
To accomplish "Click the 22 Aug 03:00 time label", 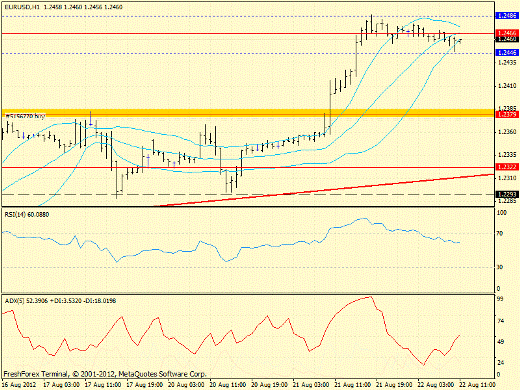I will pyautogui.click(x=436, y=385).
